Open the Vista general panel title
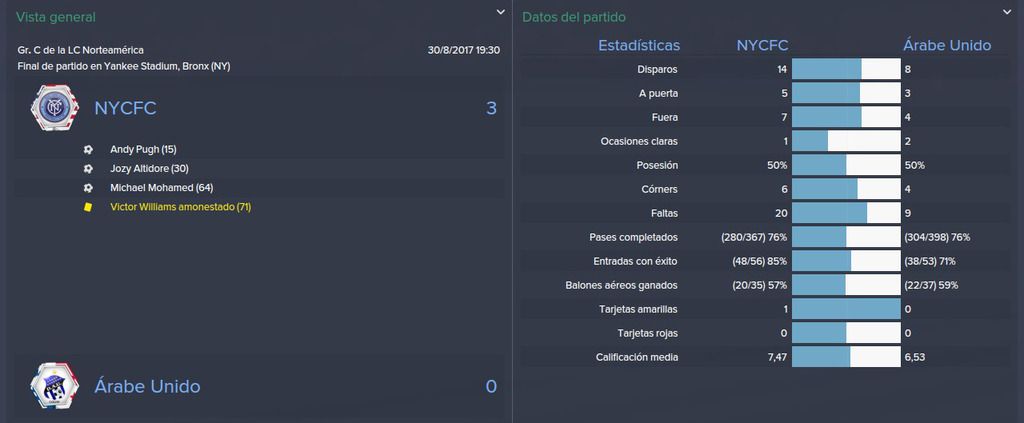This screenshot has width=1024, height=423. tap(56, 18)
